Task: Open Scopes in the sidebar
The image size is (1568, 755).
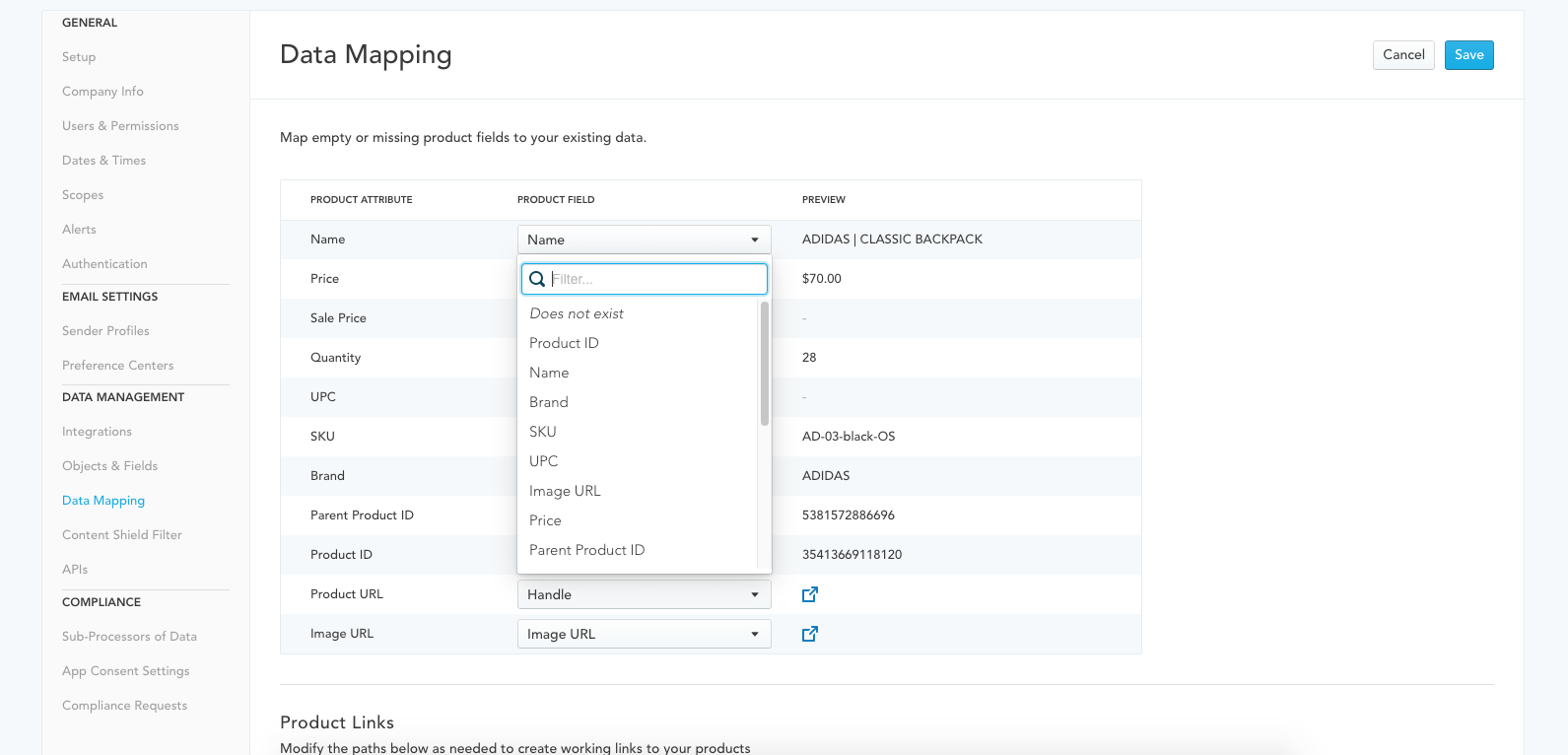Action: (83, 195)
